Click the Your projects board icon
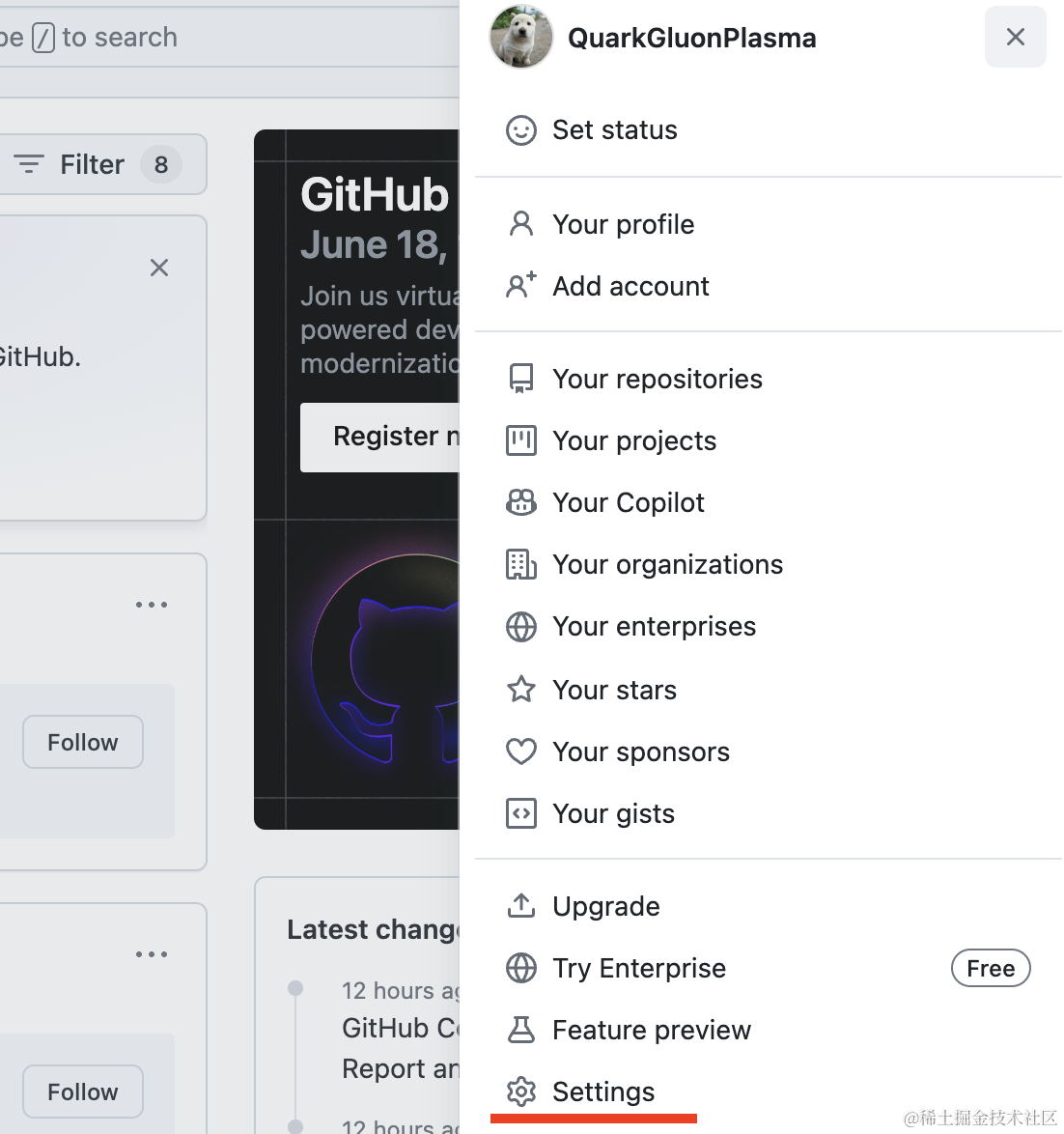 click(x=521, y=441)
